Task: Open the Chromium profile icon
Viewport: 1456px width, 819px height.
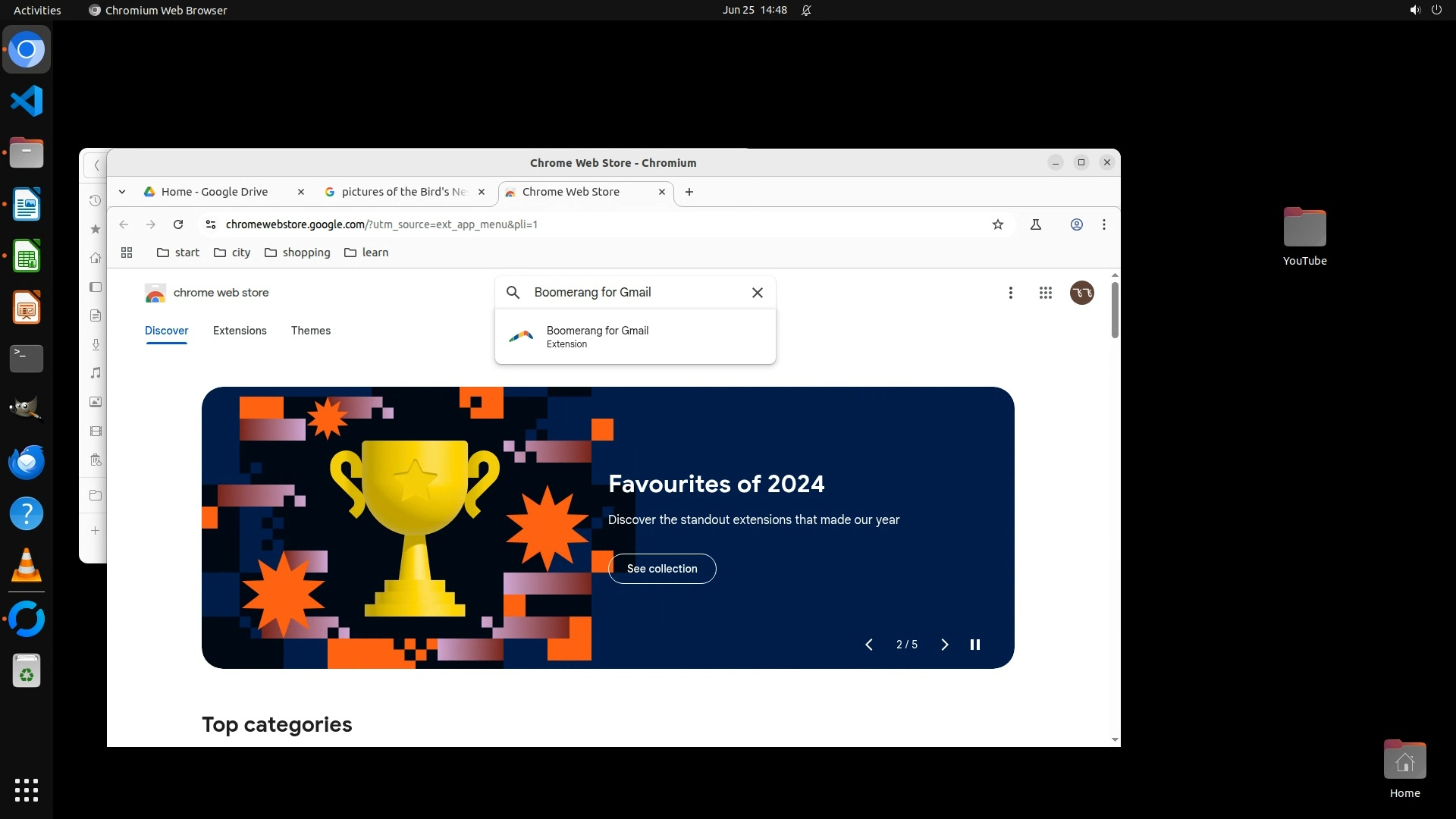Action: [1076, 224]
